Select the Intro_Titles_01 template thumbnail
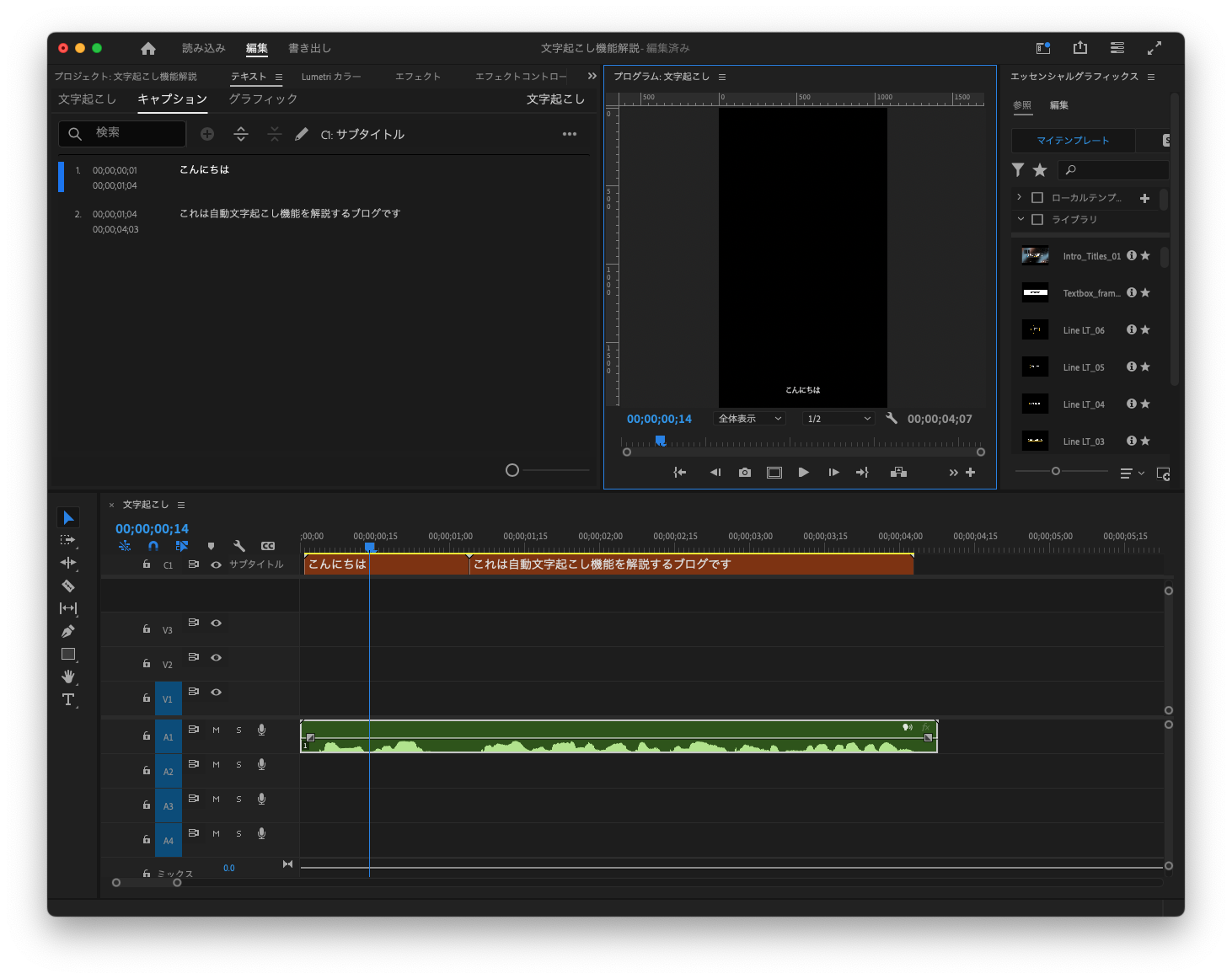 pos(1035,254)
